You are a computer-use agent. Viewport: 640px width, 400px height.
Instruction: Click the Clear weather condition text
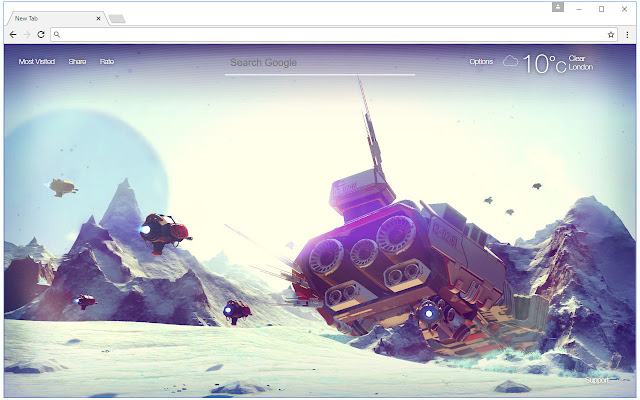[x=577, y=58]
